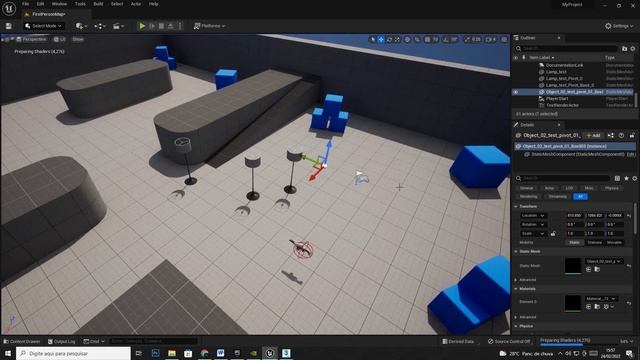This screenshot has width=640, height=360.
Task: Select Lamp_test in the Outliner
Action: (556, 72)
